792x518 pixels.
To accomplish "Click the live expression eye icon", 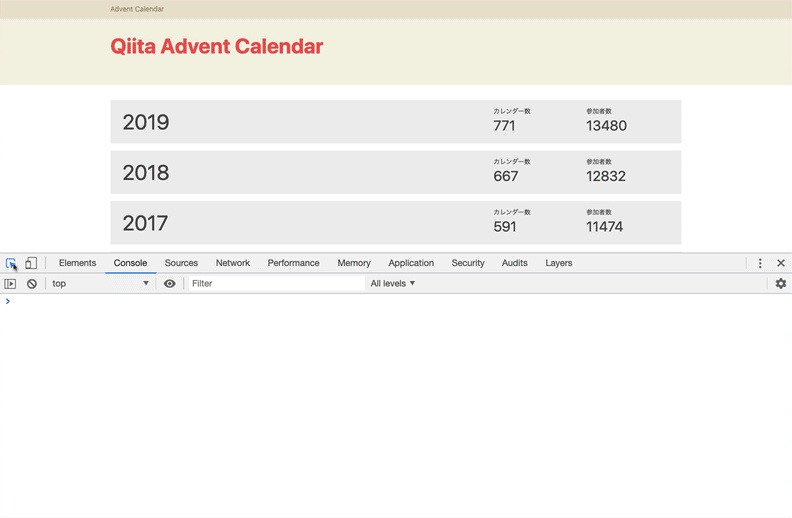I will tap(170, 284).
